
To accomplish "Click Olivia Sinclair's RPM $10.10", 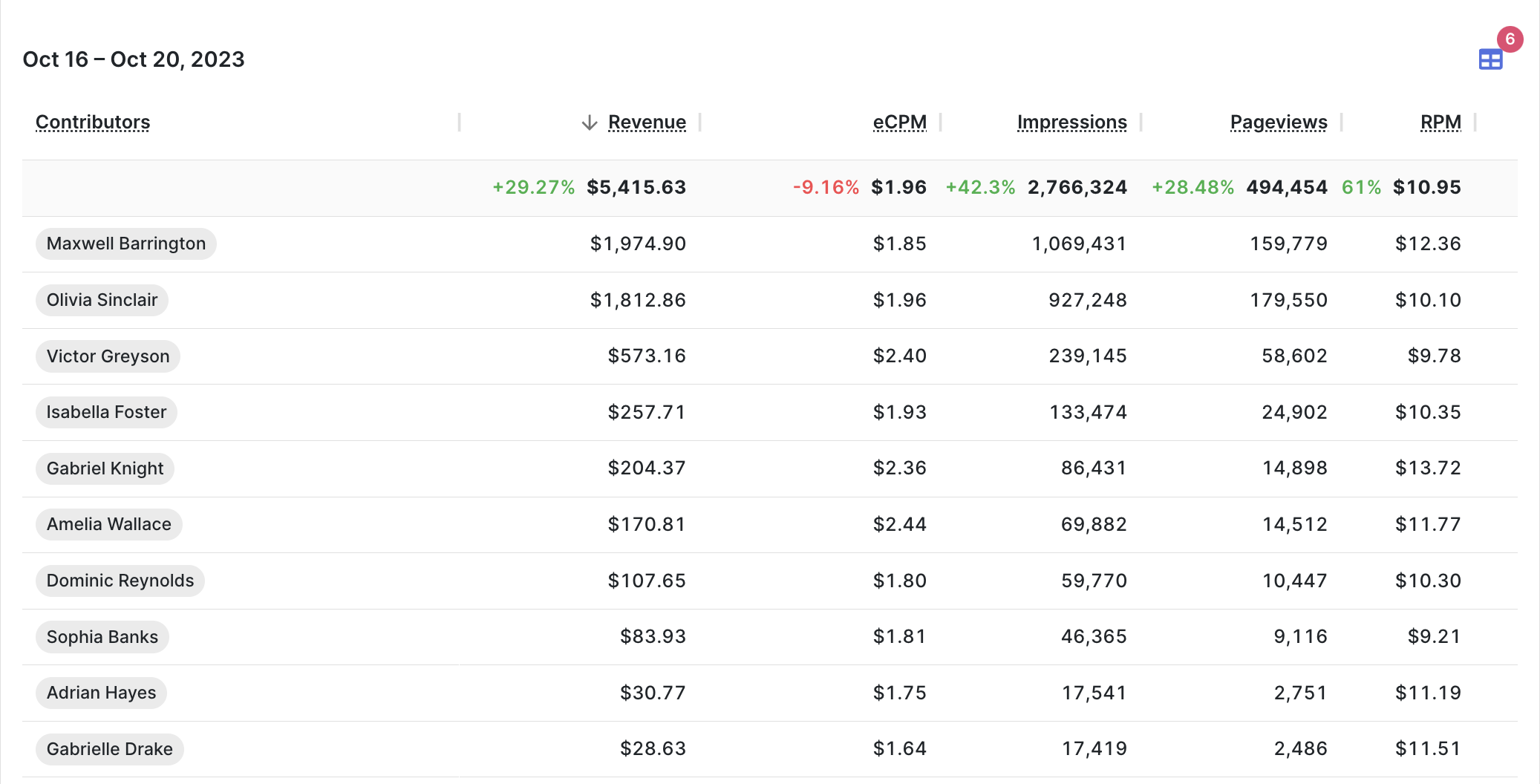I will coord(1428,300).
